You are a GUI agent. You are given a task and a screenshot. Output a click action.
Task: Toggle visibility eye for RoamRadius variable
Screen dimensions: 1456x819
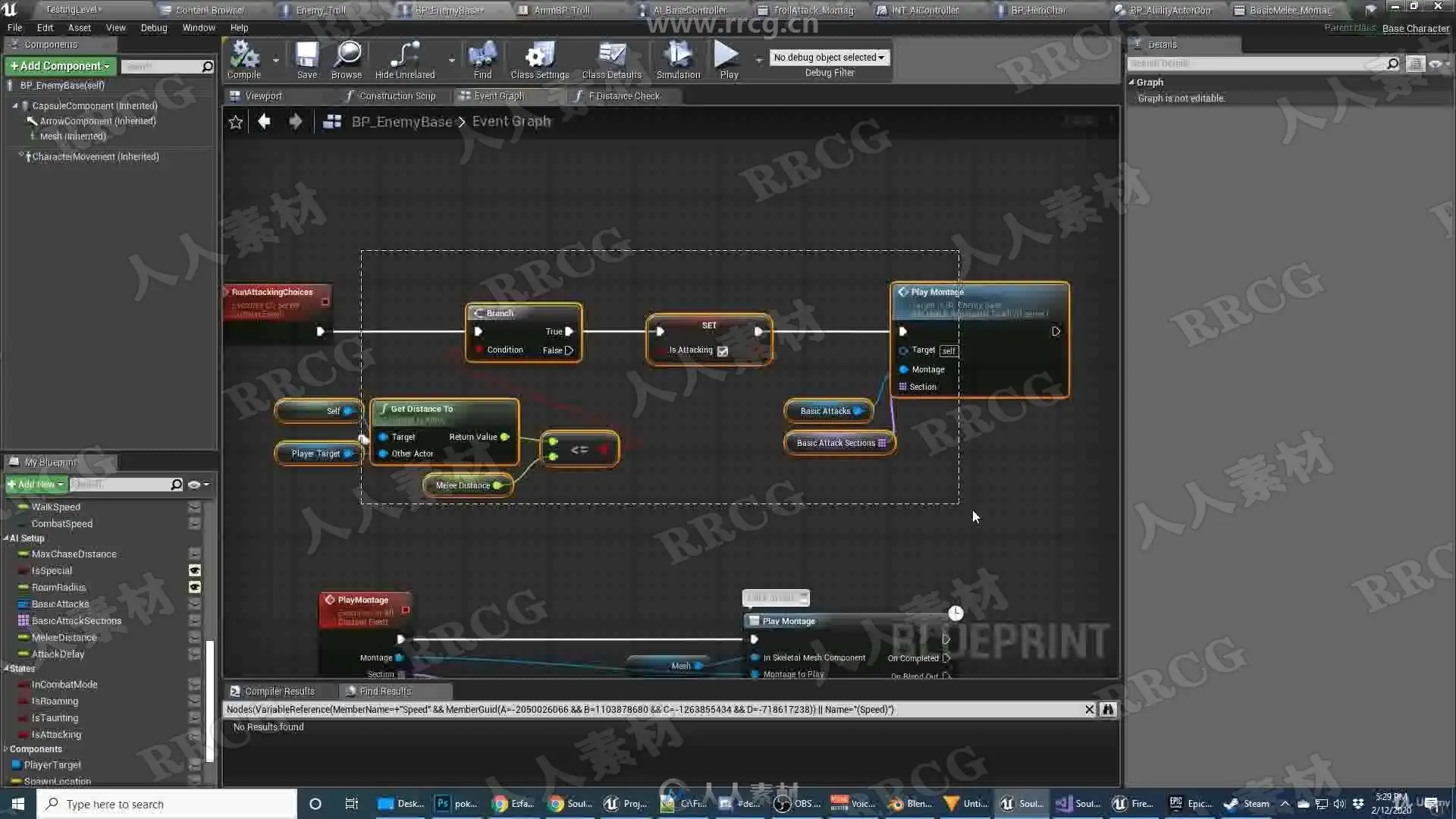pos(195,588)
